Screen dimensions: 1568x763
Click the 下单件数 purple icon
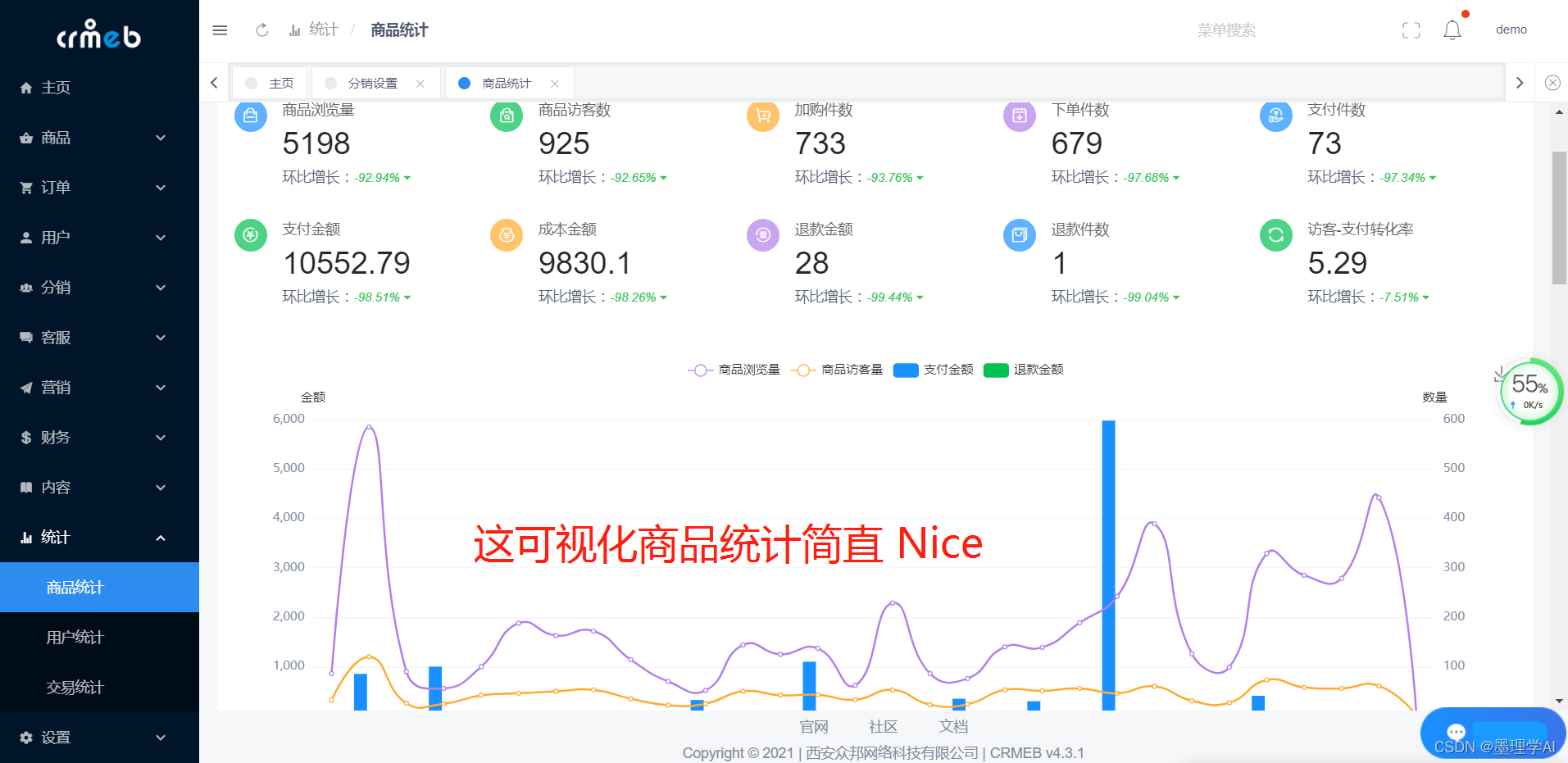point(1020,116)
